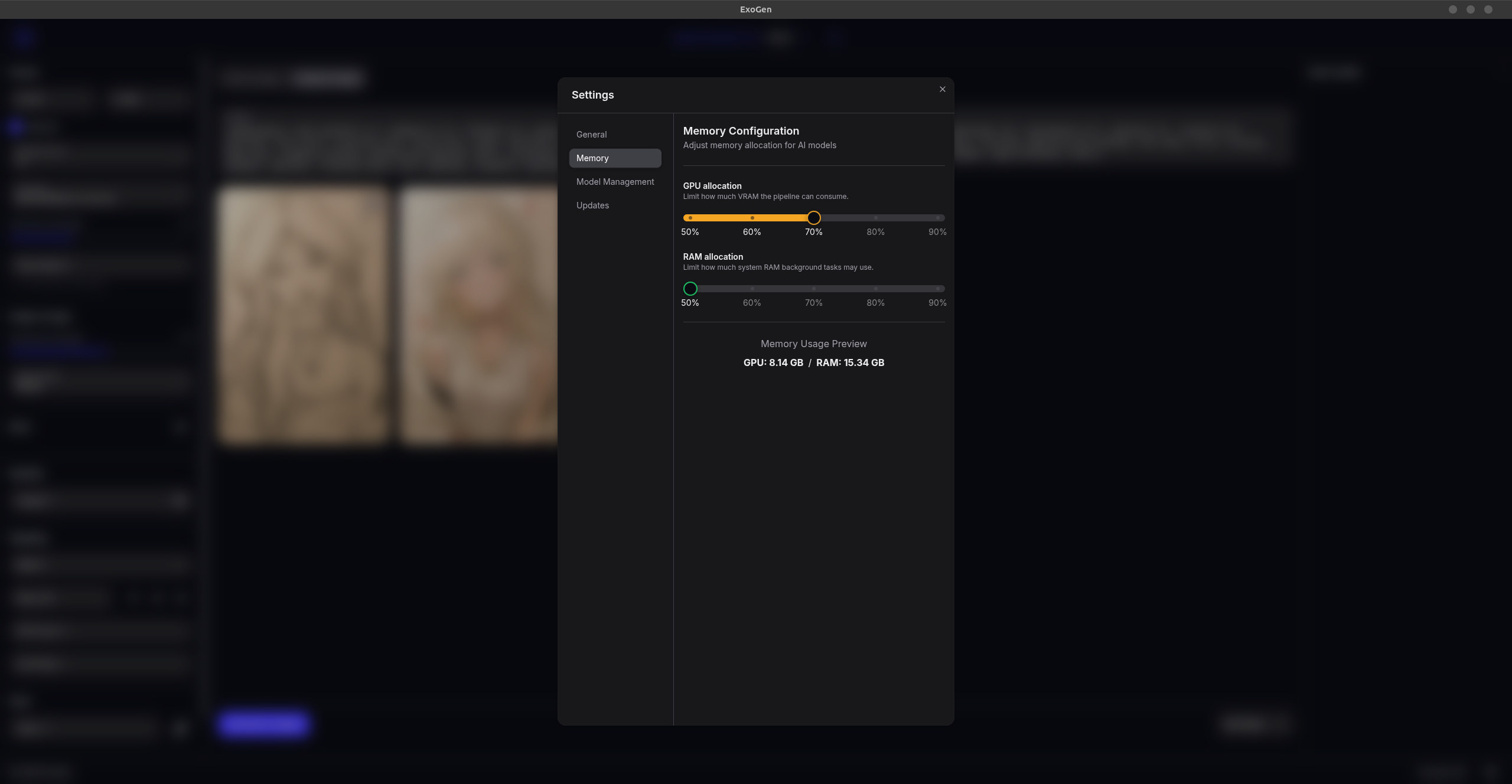The image size is (1512, 784).
Task: Click the ExoGen title bar
Action: [x=755, y=9]
